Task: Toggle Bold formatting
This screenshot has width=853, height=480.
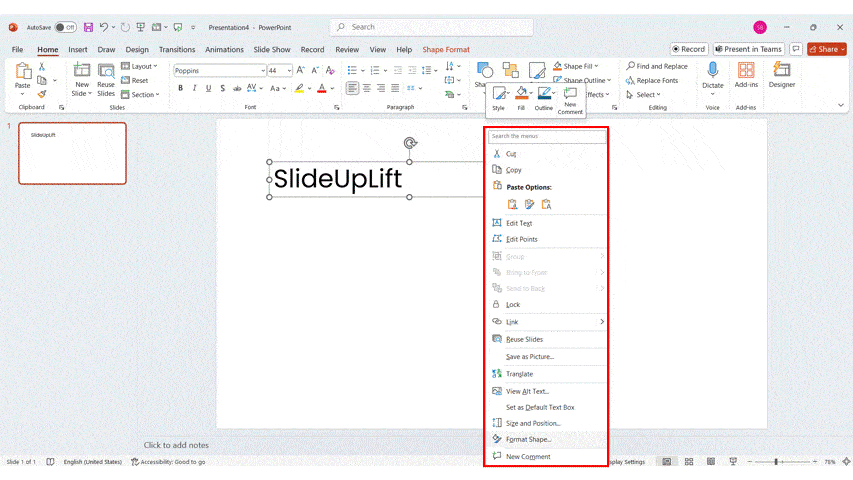Action: tap(180, 88)
